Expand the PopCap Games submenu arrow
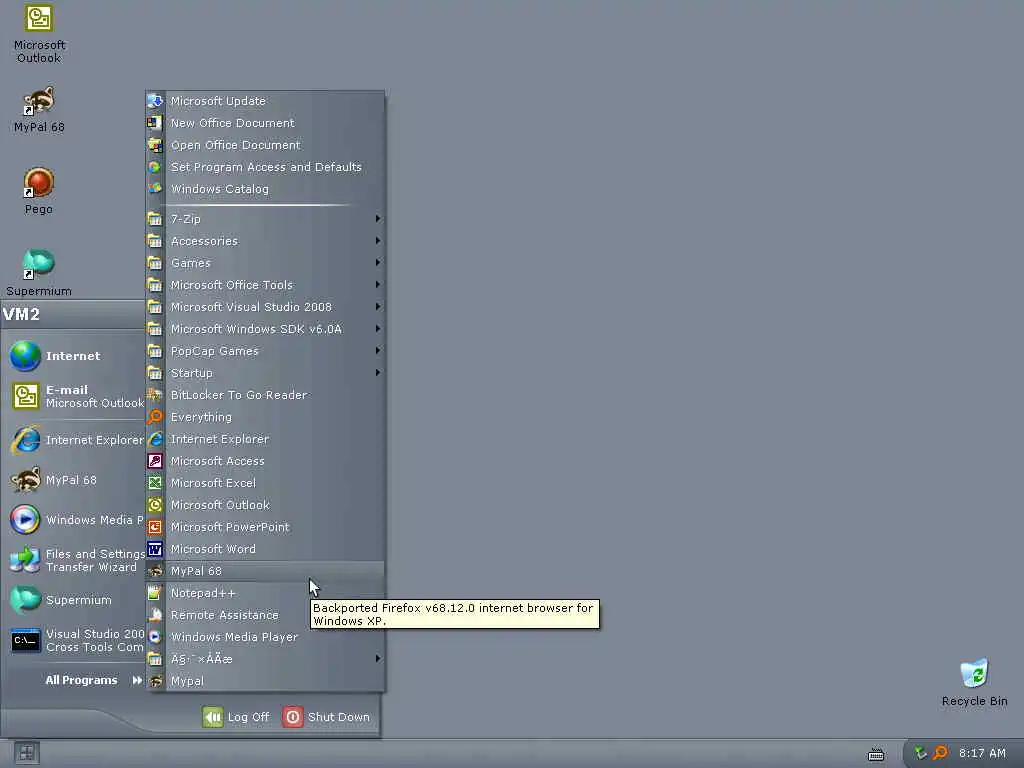Image resolution: width=1024 pixels, height=768 pixels. [377, 351]
